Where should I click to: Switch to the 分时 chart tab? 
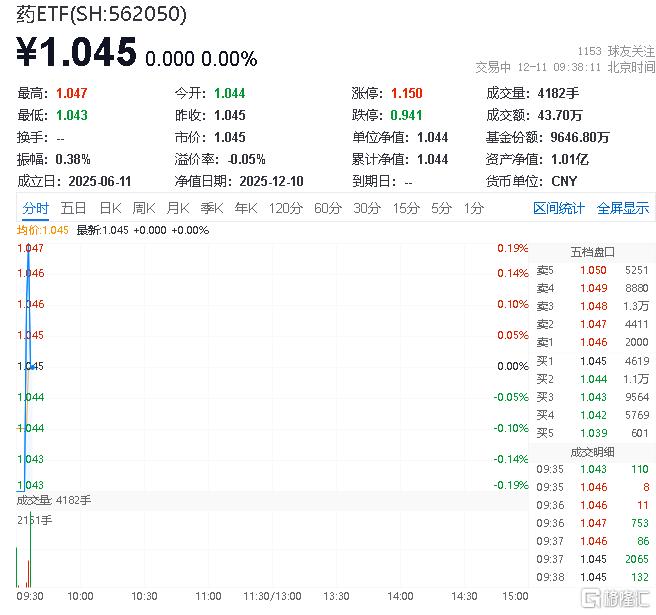[36, 208]
